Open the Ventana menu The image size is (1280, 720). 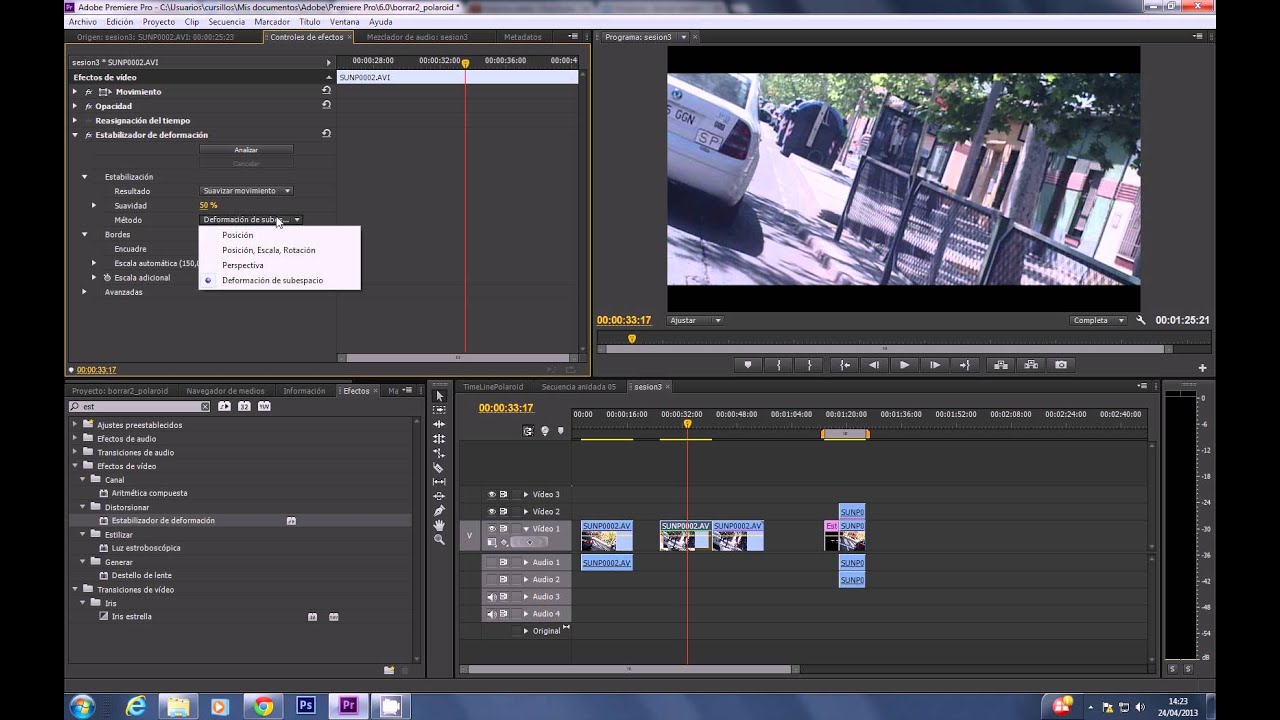(x=344, y=22)
